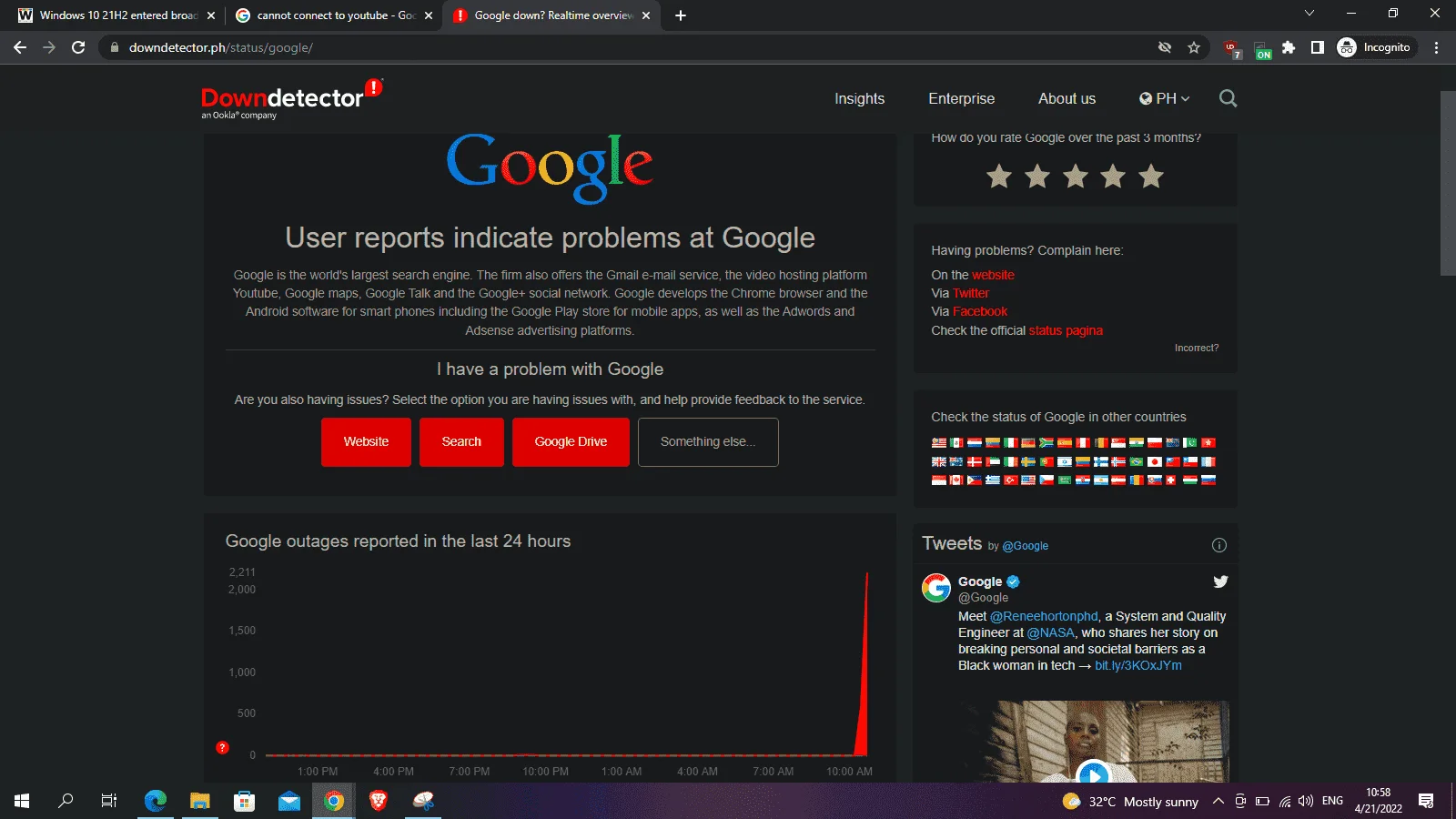Click the page vertical scrollbar
This screenshot has height=819, width=1456.
pos(1448,182)
